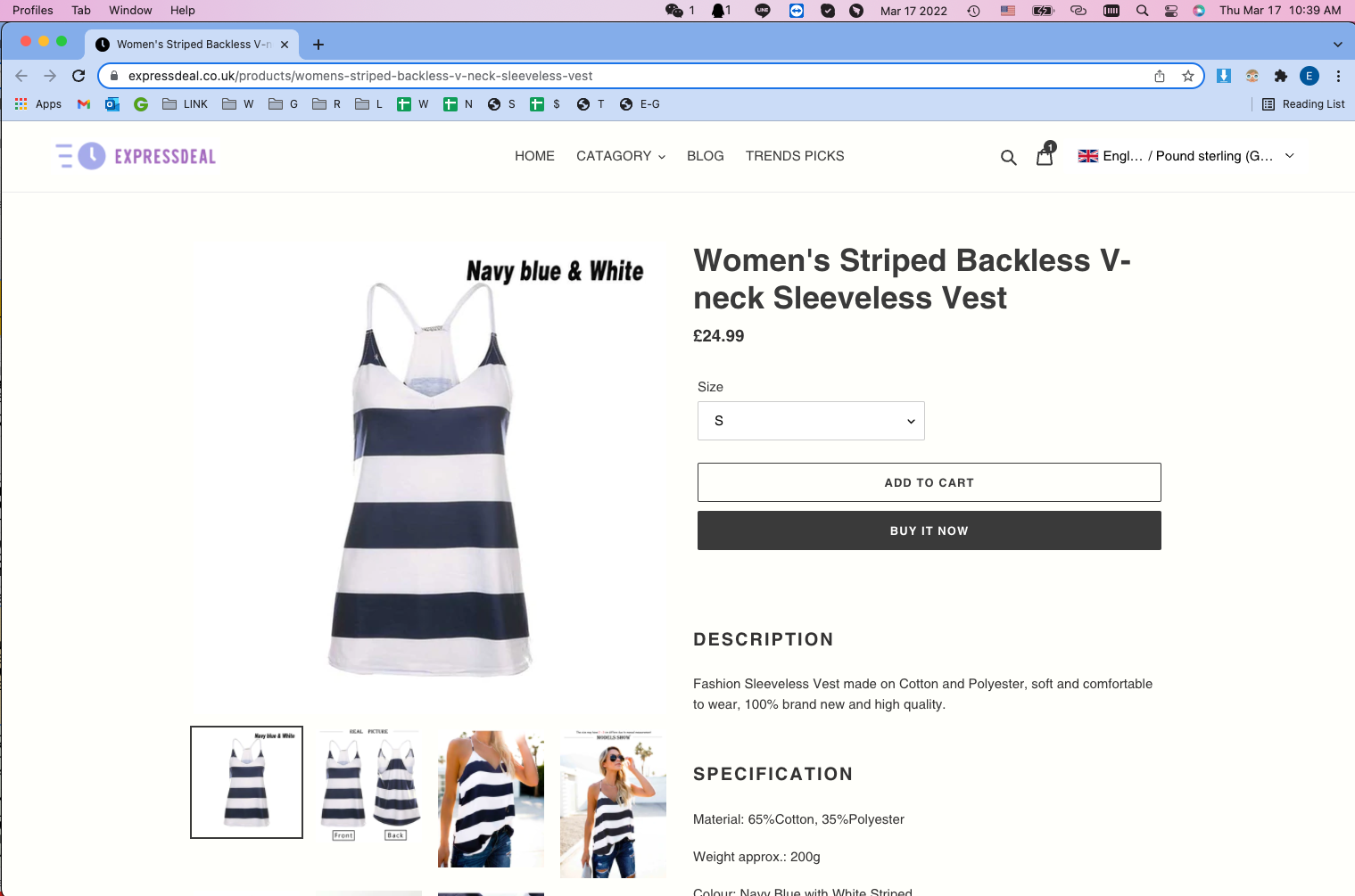Image resolution: width=1355 pixels, height=896 pixels.
Task: Open the macOS Spotlight search icon
Action: [x=1142, y=11]
